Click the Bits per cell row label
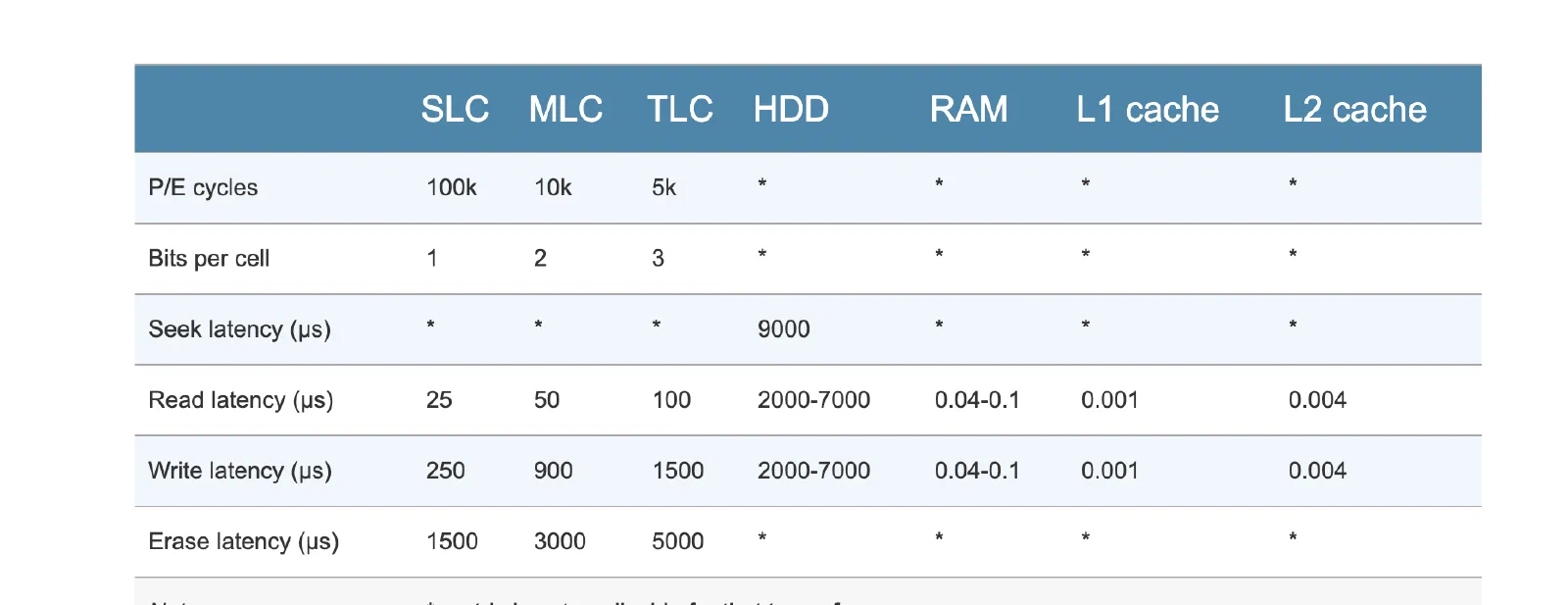 point(209,258)
